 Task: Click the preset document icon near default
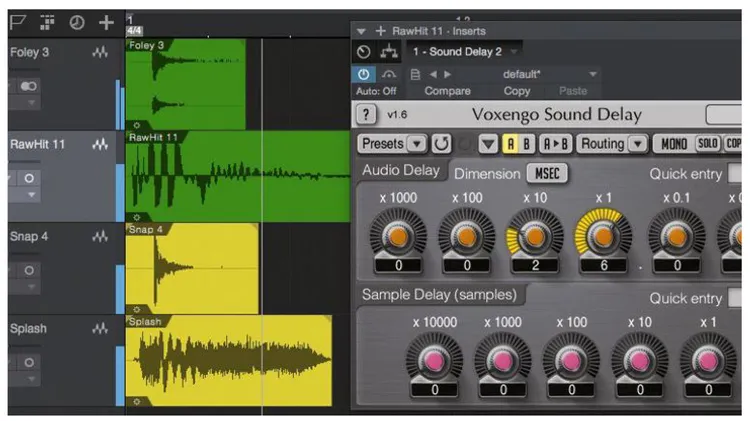point(415,74)
